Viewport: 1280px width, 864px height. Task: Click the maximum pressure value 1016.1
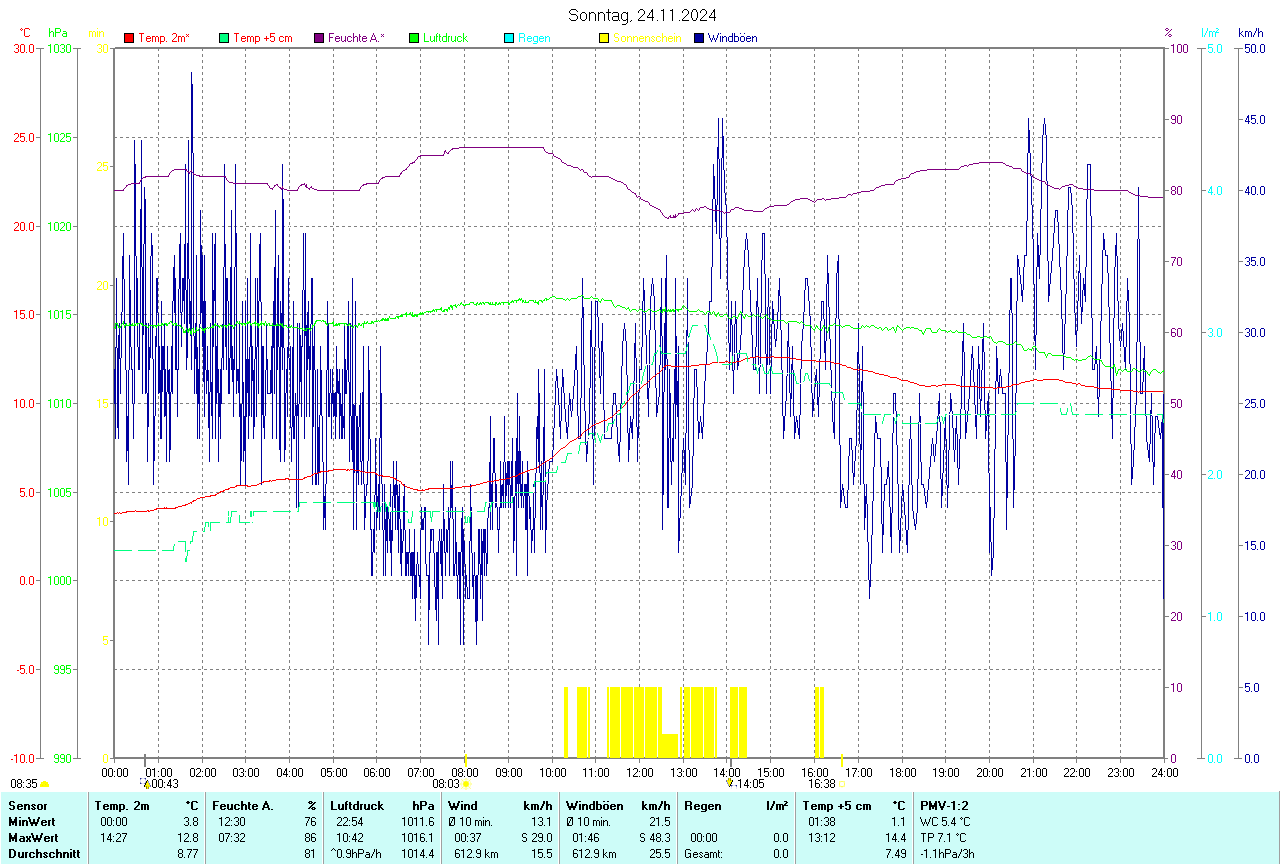click(x=417, y=837)
